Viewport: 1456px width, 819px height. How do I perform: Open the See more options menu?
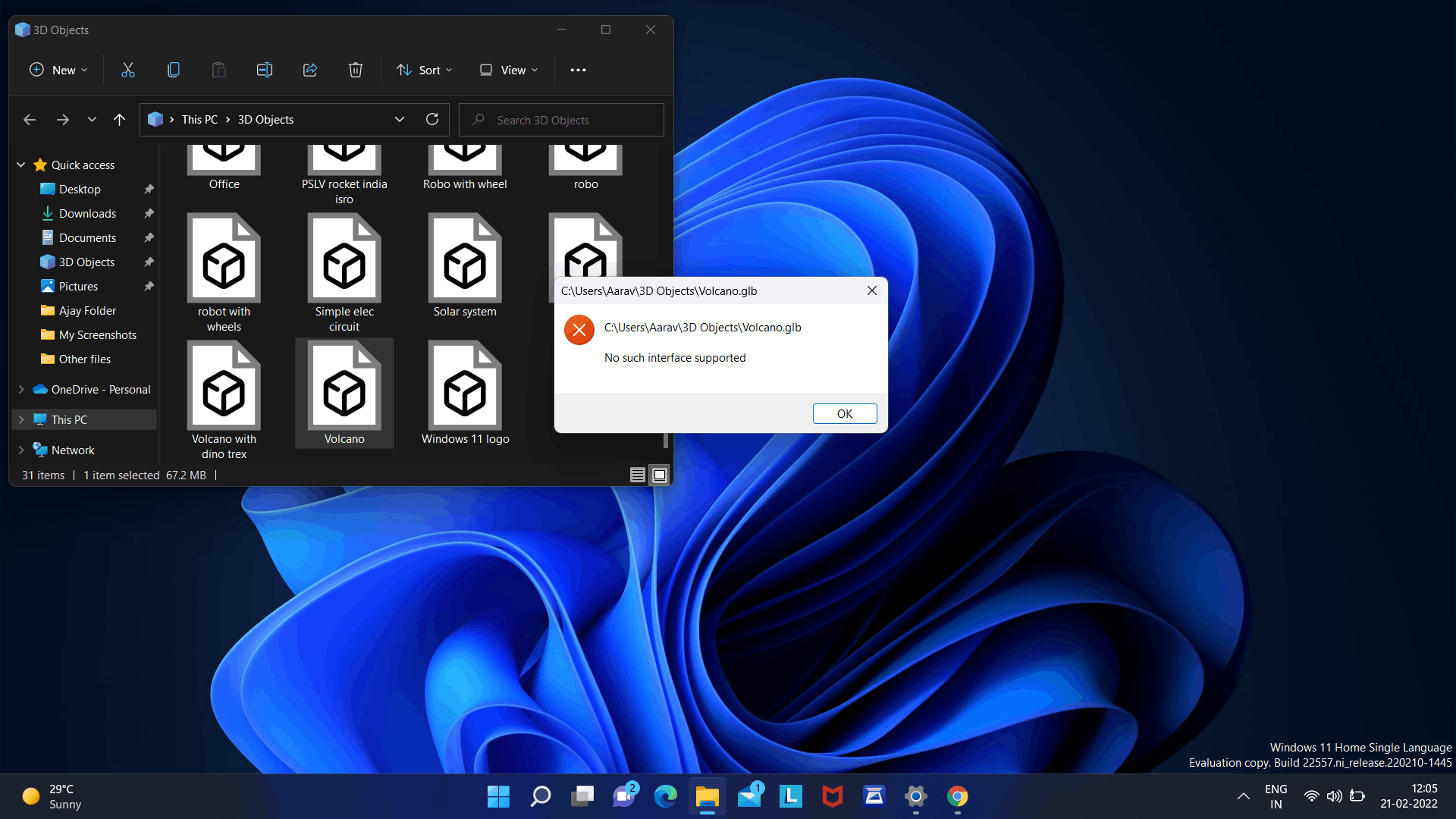pos(578,70)
